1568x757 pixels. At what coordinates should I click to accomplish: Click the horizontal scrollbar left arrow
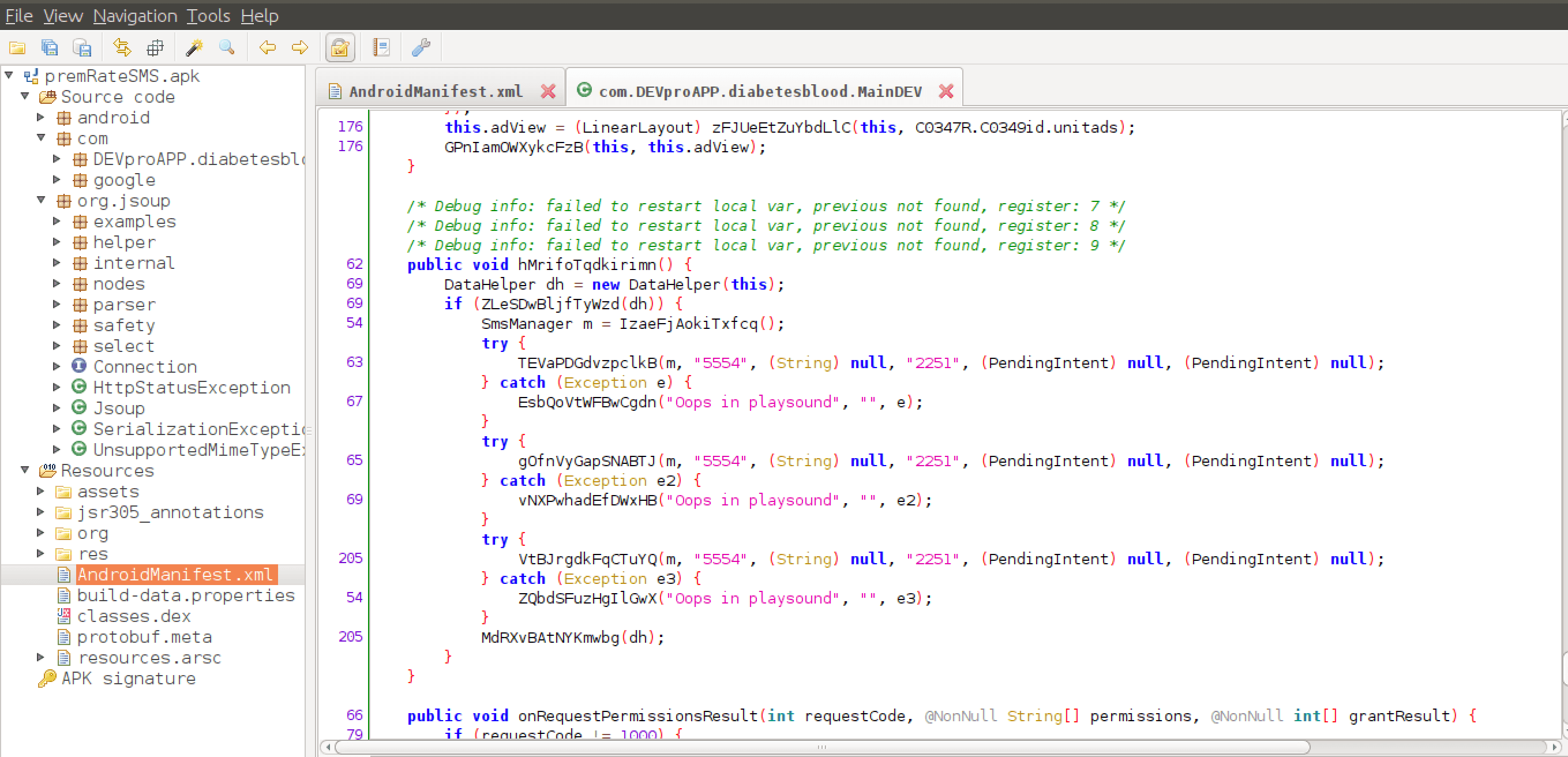pyautogui.click(x=329, y=747)
